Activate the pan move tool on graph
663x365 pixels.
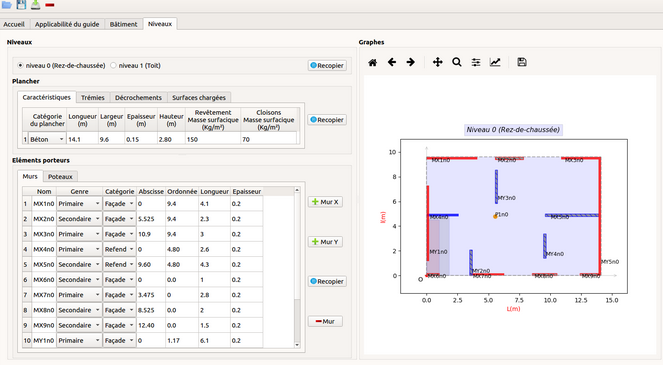click(x=438, y=62)
